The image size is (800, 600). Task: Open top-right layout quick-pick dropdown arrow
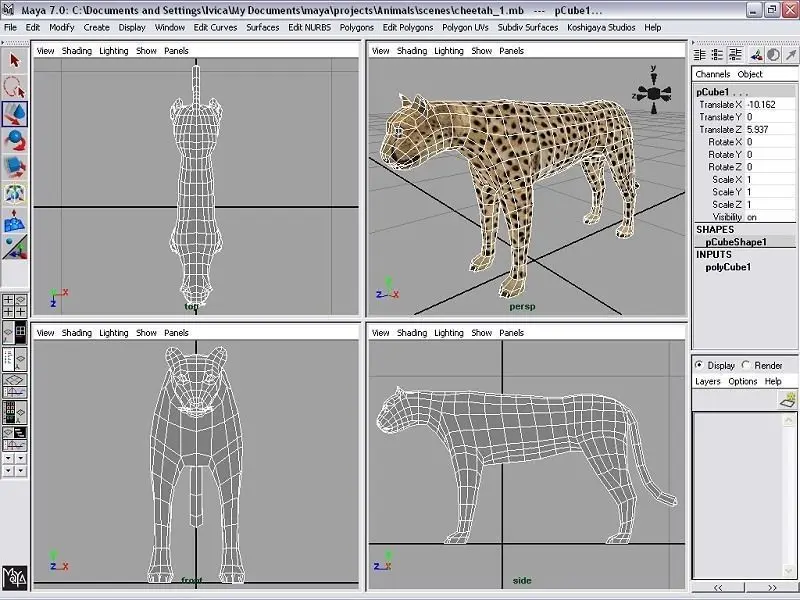(x=20, y=459)
